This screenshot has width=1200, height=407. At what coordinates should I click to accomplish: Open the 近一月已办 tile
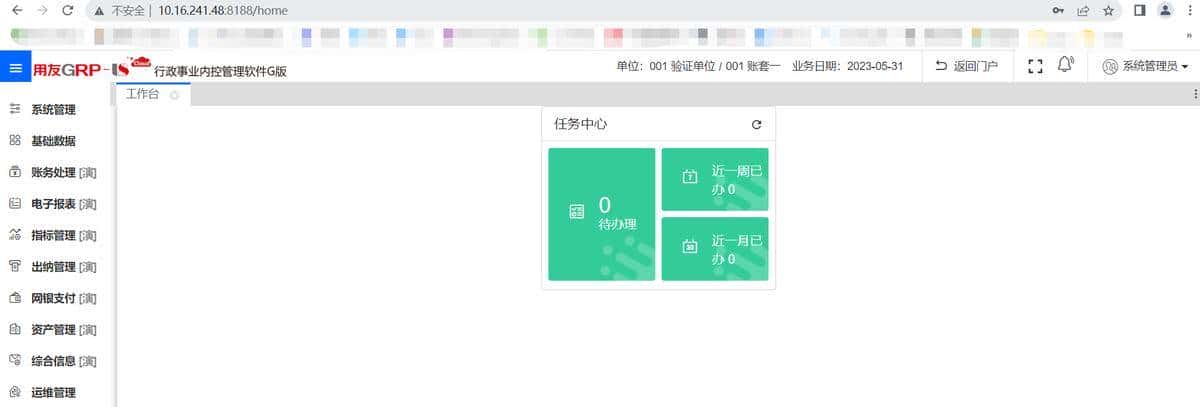tap(715, 249)
